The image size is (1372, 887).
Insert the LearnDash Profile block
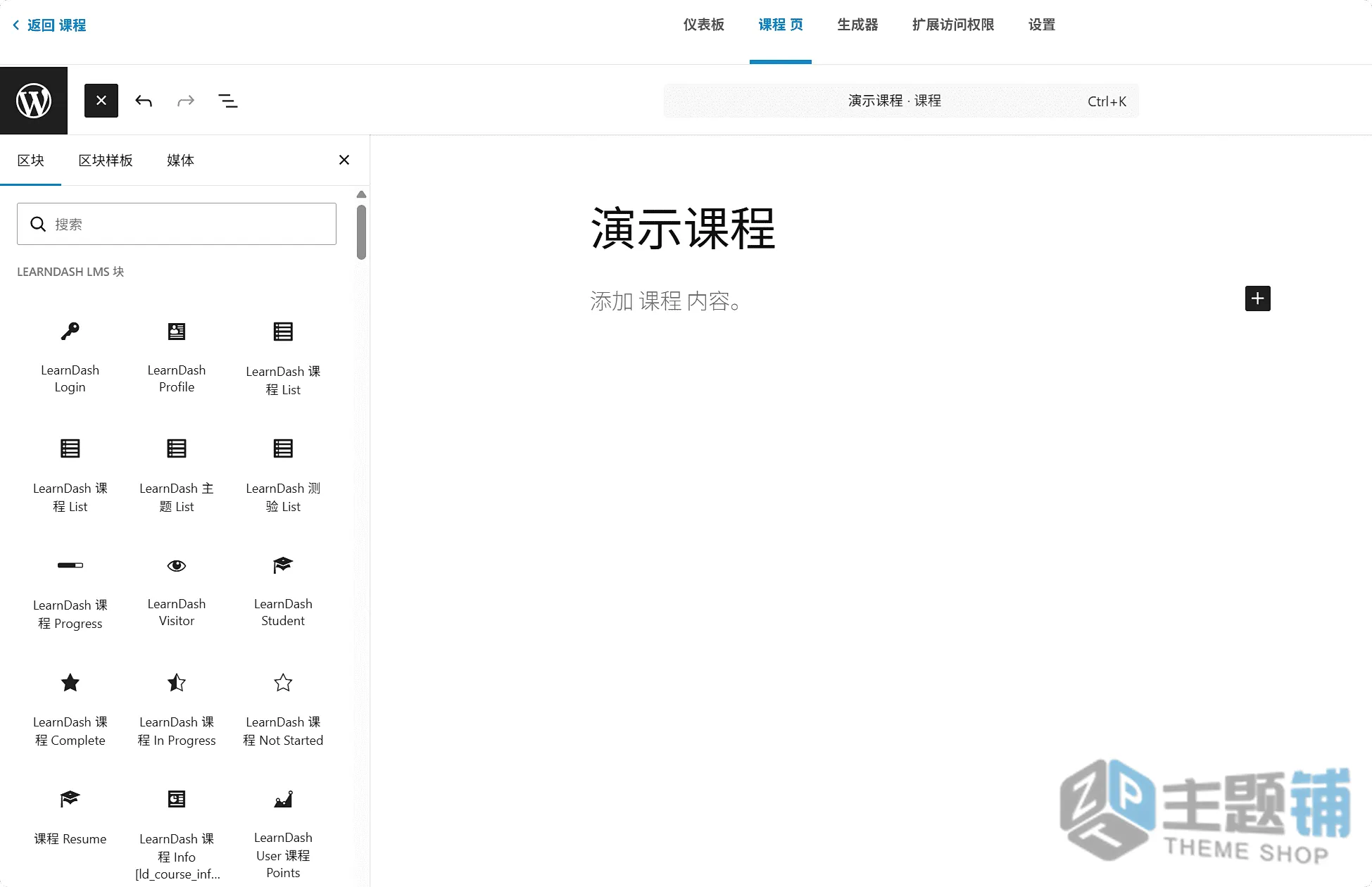[x=177, y=358]
